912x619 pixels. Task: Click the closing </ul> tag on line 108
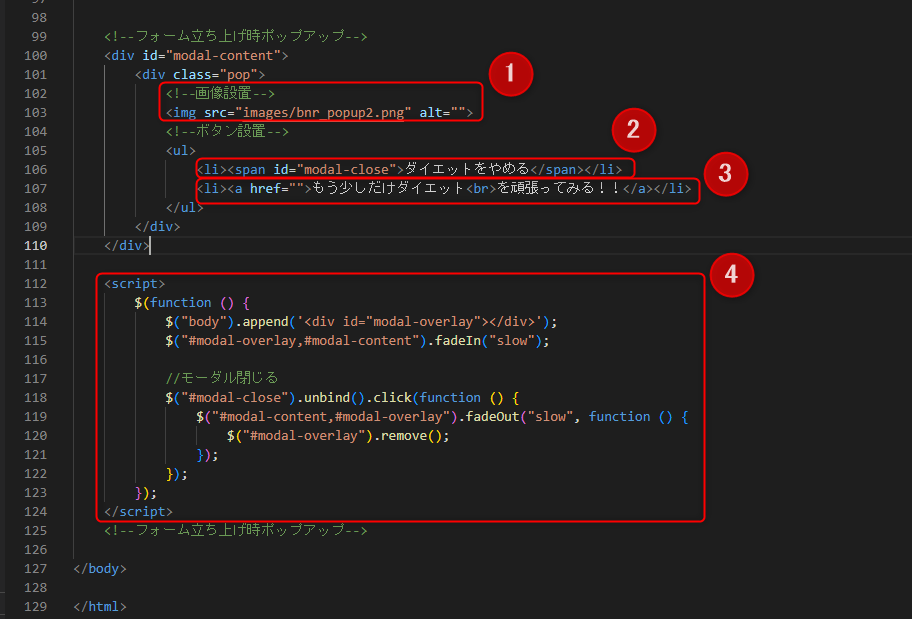[x=184, y=207]
